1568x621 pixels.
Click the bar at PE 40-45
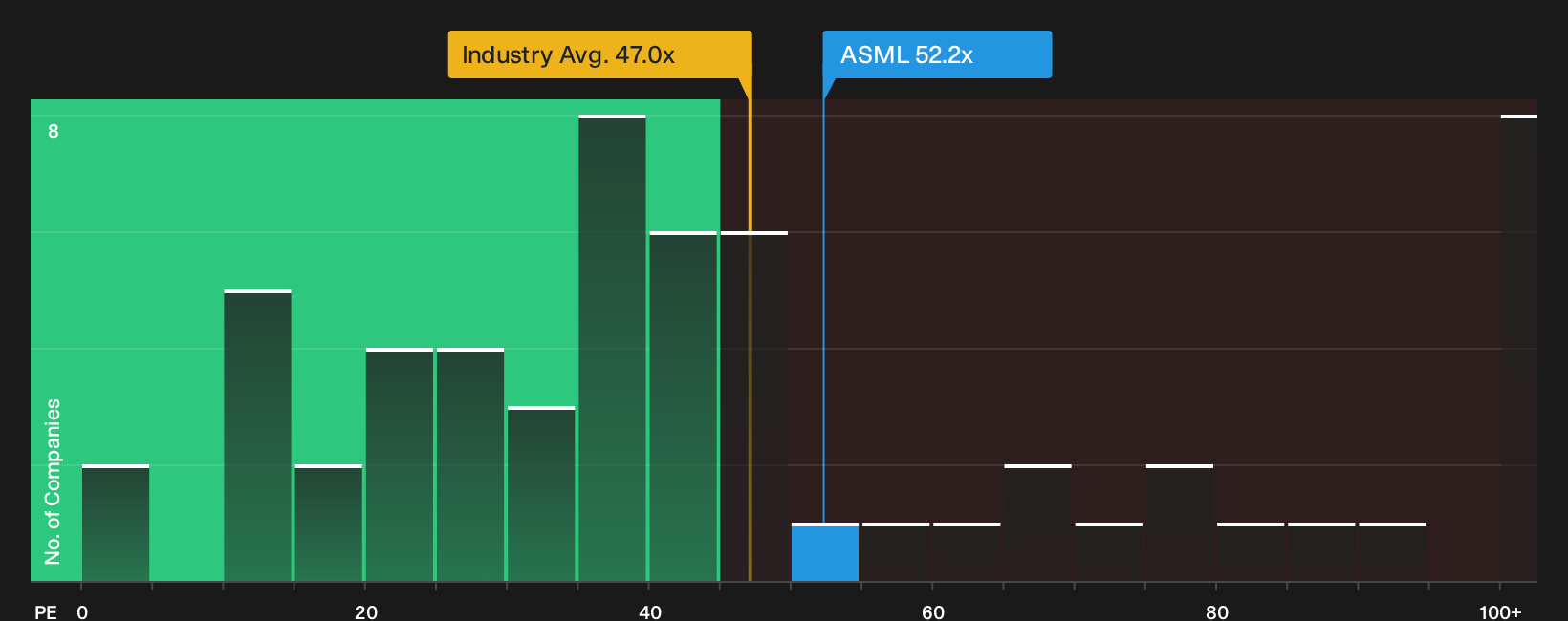(684, 406)
